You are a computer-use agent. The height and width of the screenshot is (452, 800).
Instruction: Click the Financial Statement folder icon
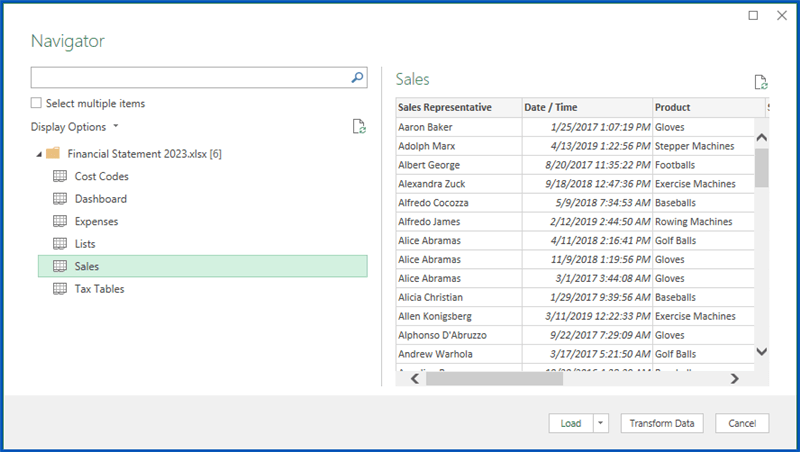point(53,154)
